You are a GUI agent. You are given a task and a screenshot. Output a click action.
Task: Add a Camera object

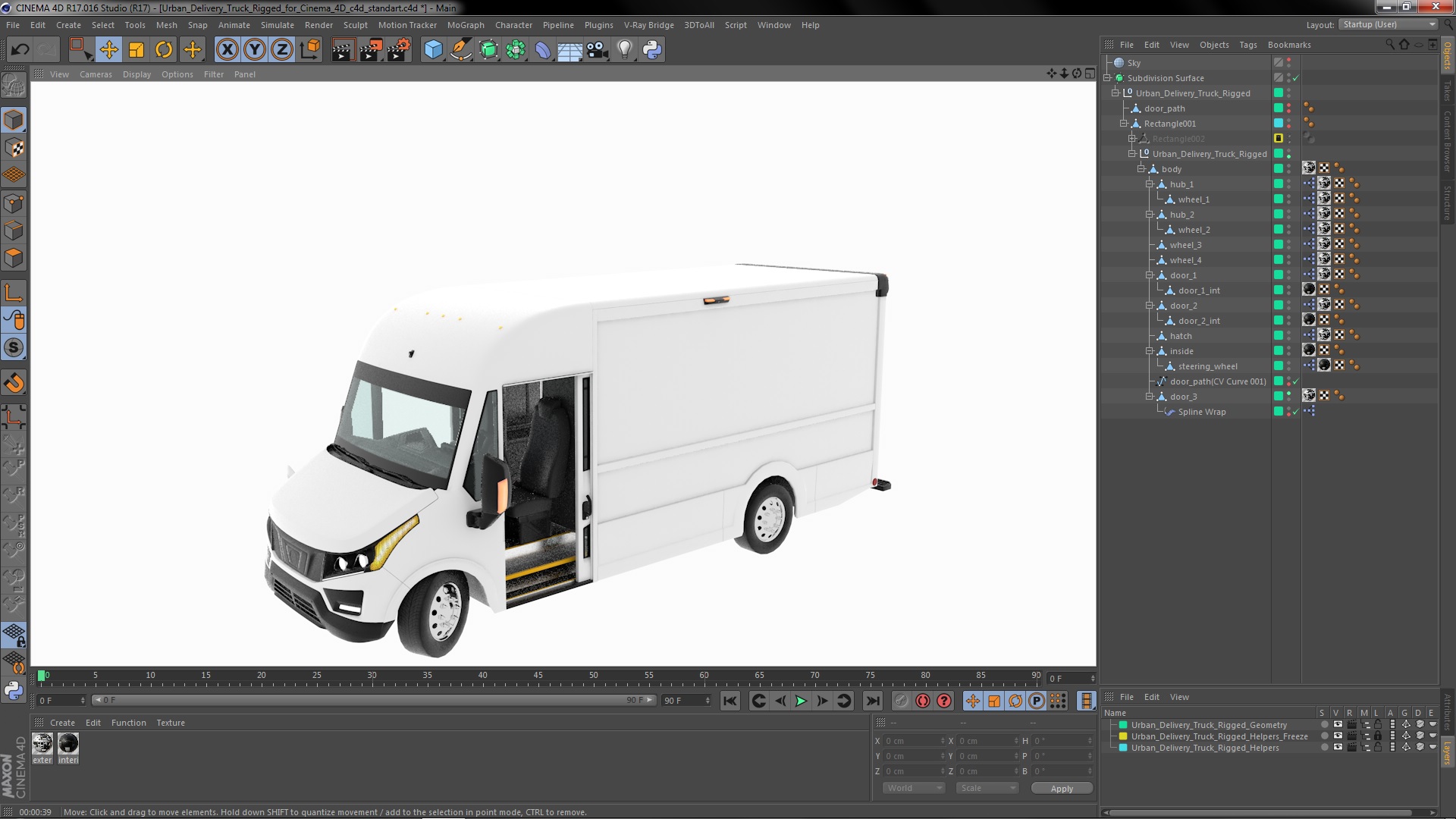[598, 50]
